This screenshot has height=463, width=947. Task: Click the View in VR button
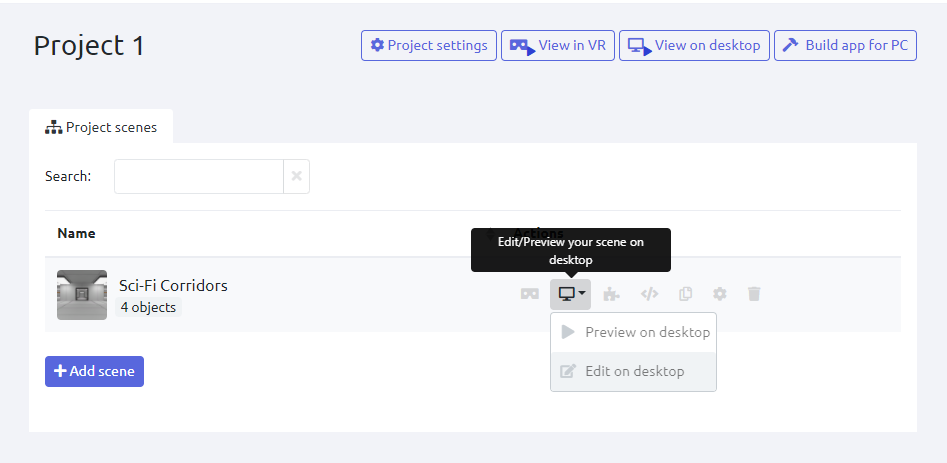pos(558,45)
